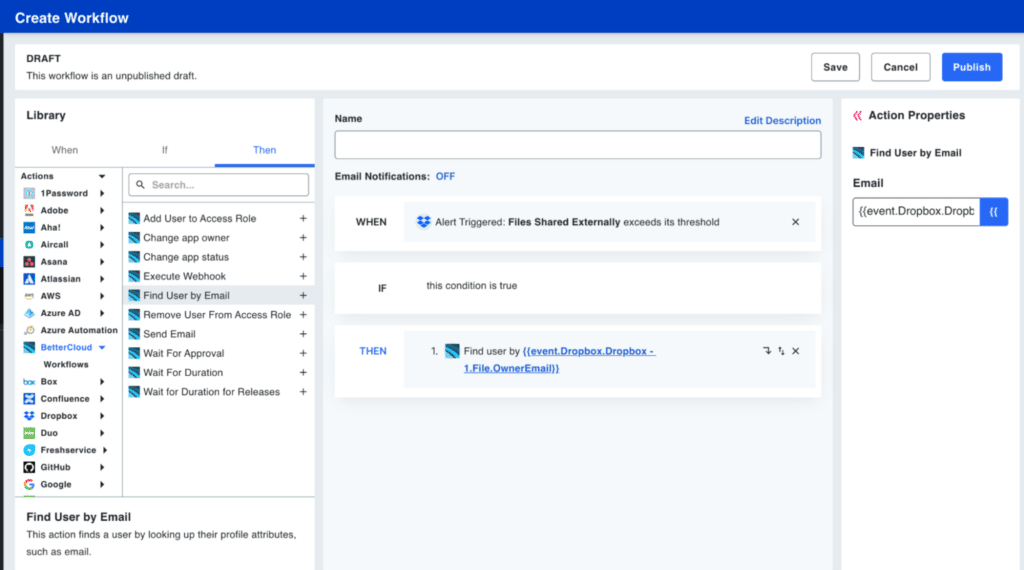The image size is (1024, 570).
Task: Focus the workflow Name input field
Action: point(578,145)
